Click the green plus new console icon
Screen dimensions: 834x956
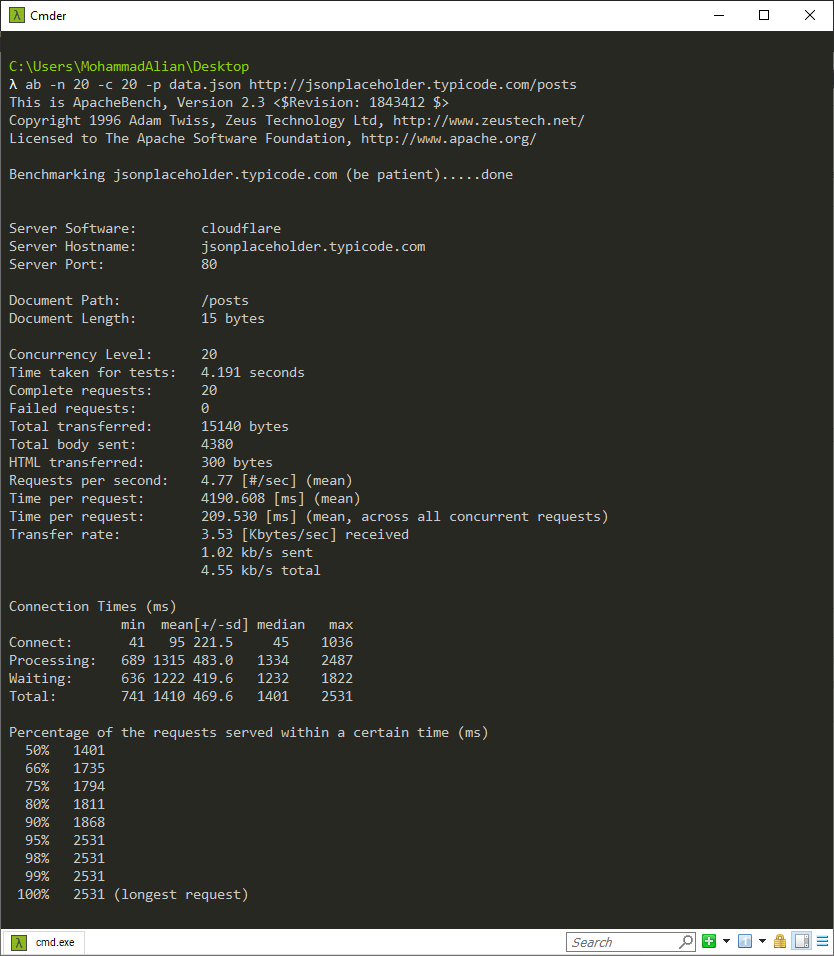709,942
